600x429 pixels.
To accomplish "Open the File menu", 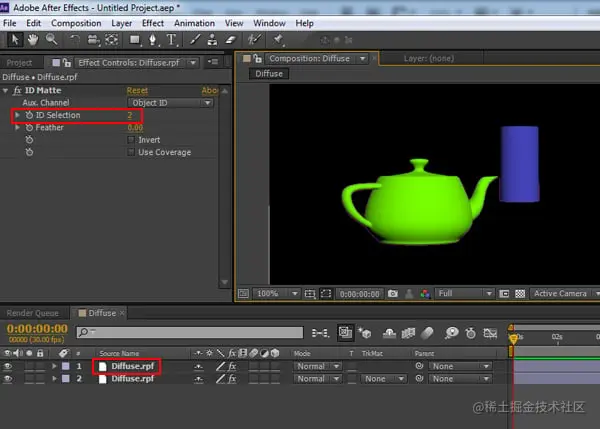I will (10, 23).
